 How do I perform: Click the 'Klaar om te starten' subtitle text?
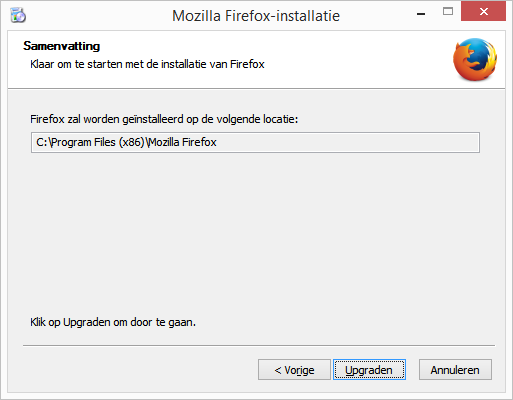pos(147,64)
